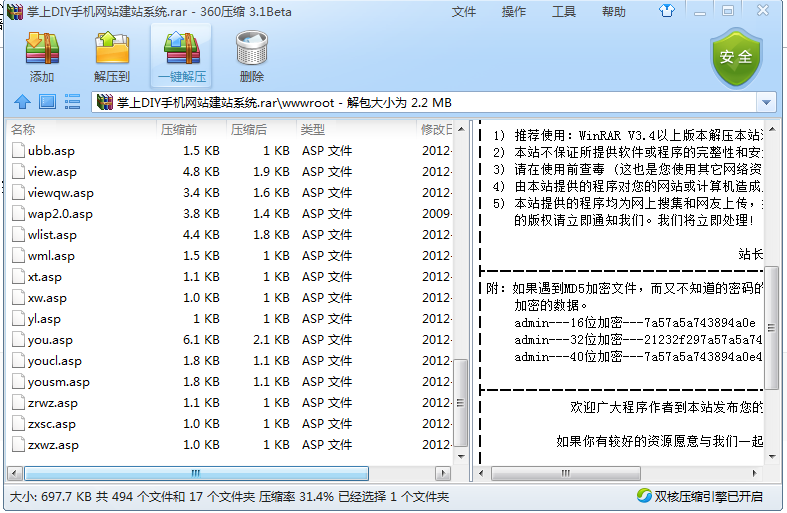The height and width of the screenshot is (513, 787).
Task: Click the 一键解压 (One-click extract) icon
Action: (182, 48)
